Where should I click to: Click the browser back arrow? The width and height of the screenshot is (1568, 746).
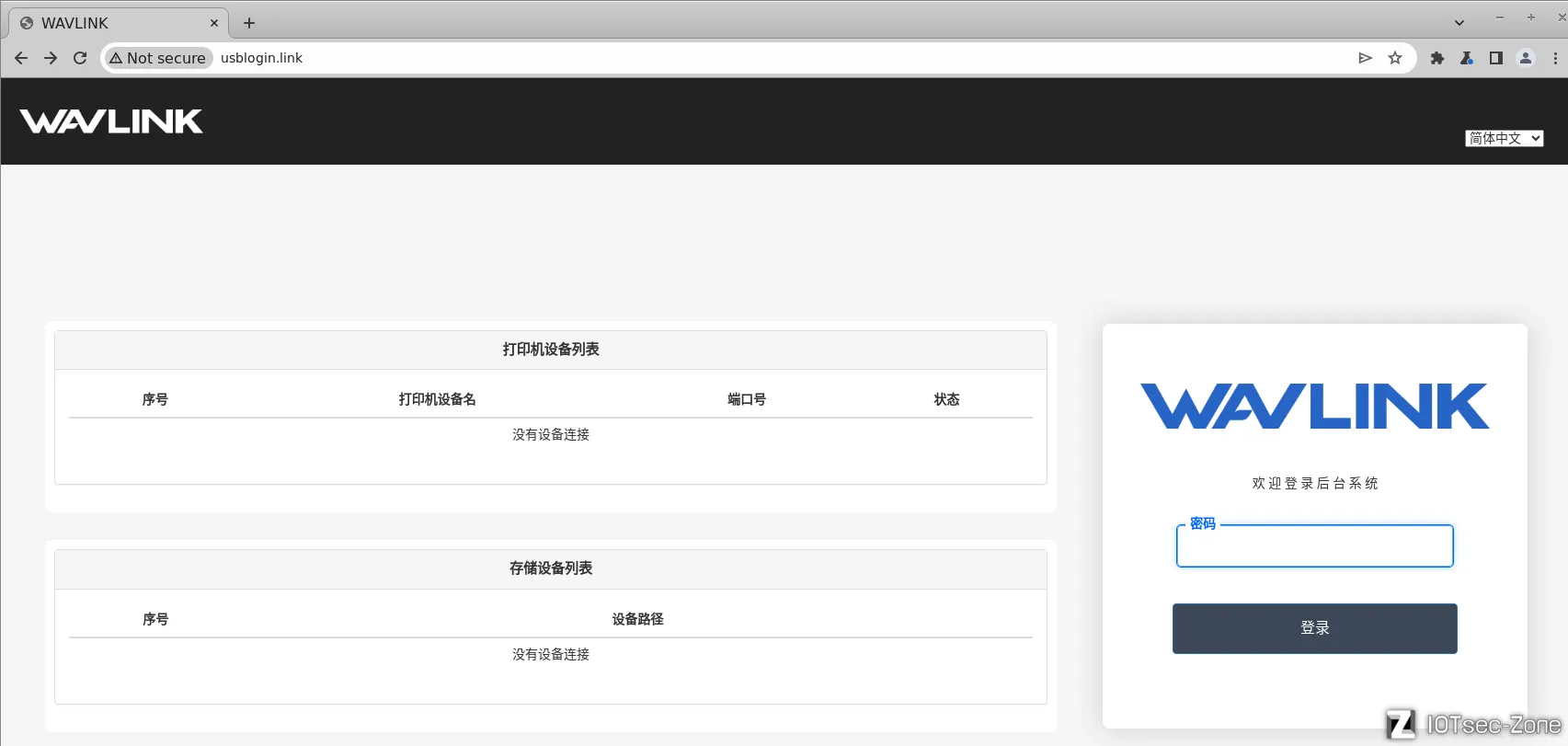coord(21,58)
